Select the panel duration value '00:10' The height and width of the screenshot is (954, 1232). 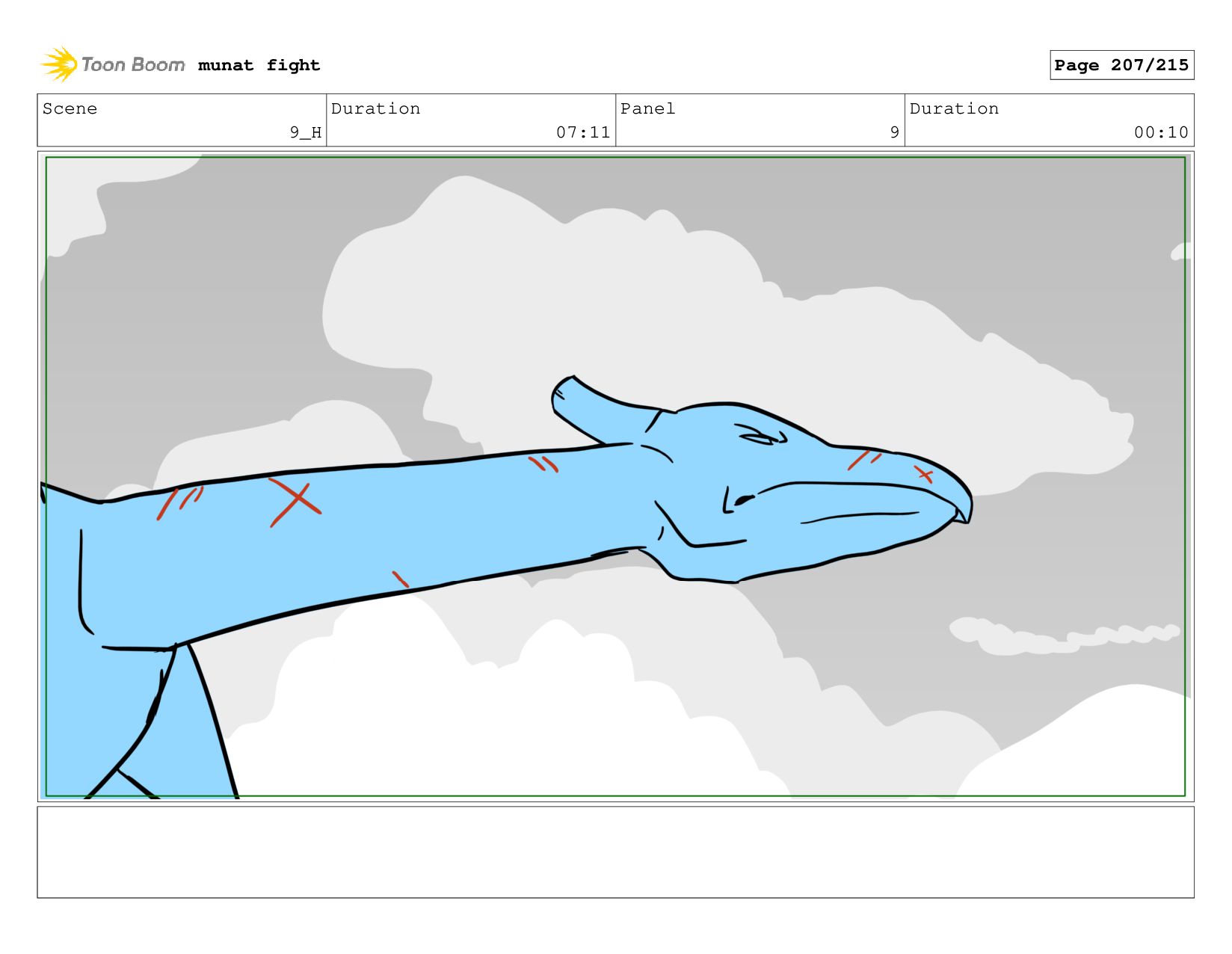(x=1161, y=132)
